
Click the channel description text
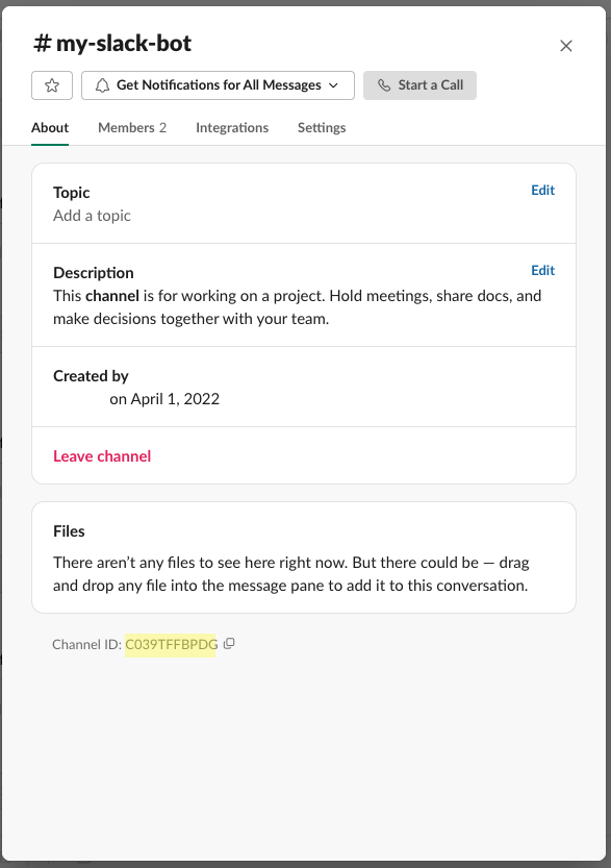point(297,307)
